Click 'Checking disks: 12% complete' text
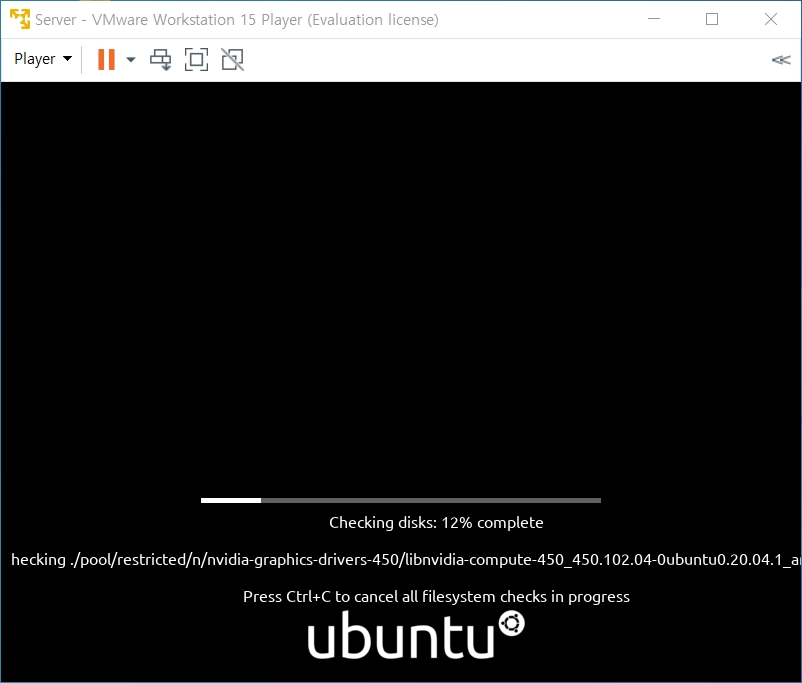 [x=436, y=522]
